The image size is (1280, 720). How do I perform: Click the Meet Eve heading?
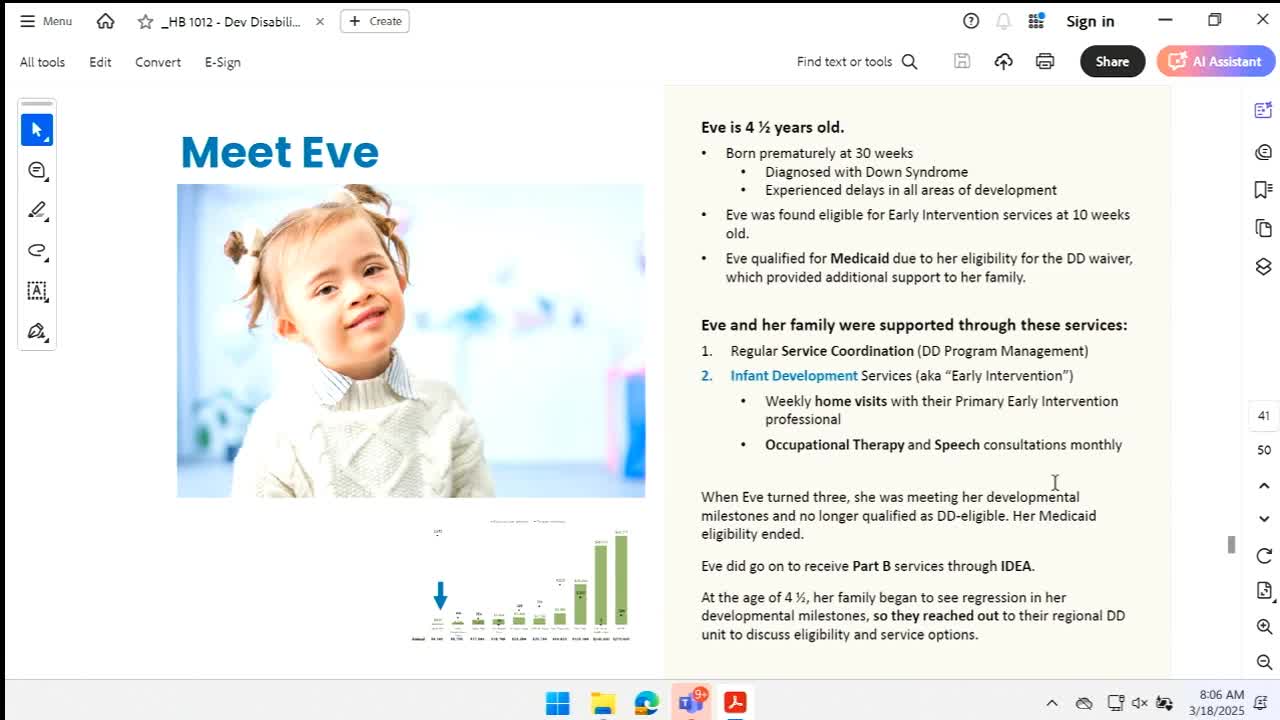pos(280,152)
